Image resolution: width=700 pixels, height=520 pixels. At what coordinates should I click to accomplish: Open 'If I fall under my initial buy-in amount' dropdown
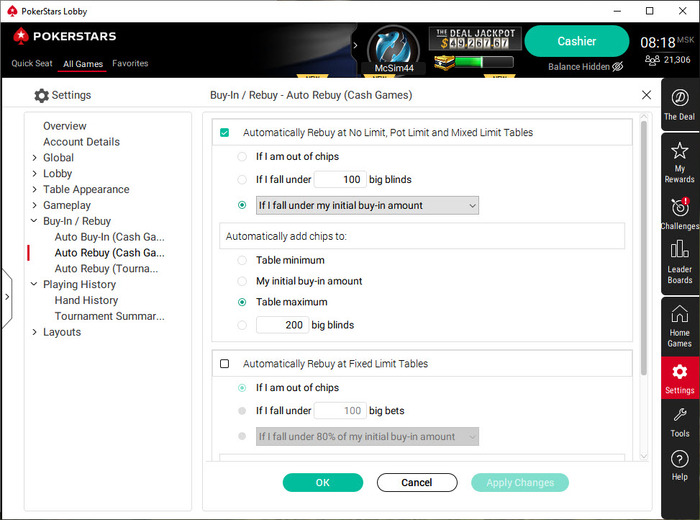point(367,205)
